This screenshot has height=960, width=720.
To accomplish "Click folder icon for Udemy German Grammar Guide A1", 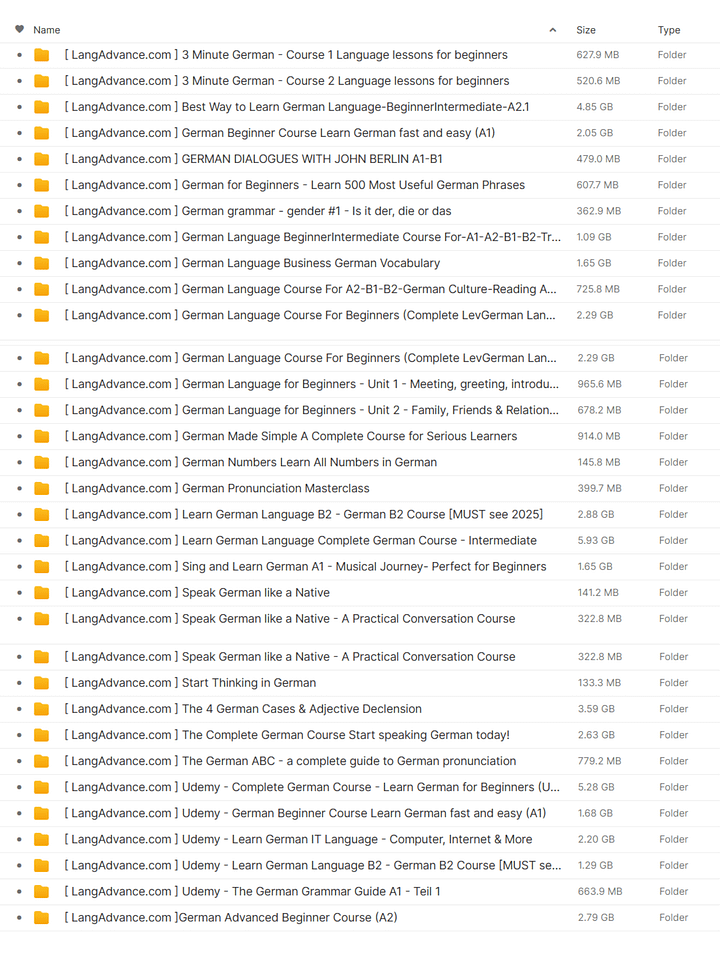I will (42, 891).
